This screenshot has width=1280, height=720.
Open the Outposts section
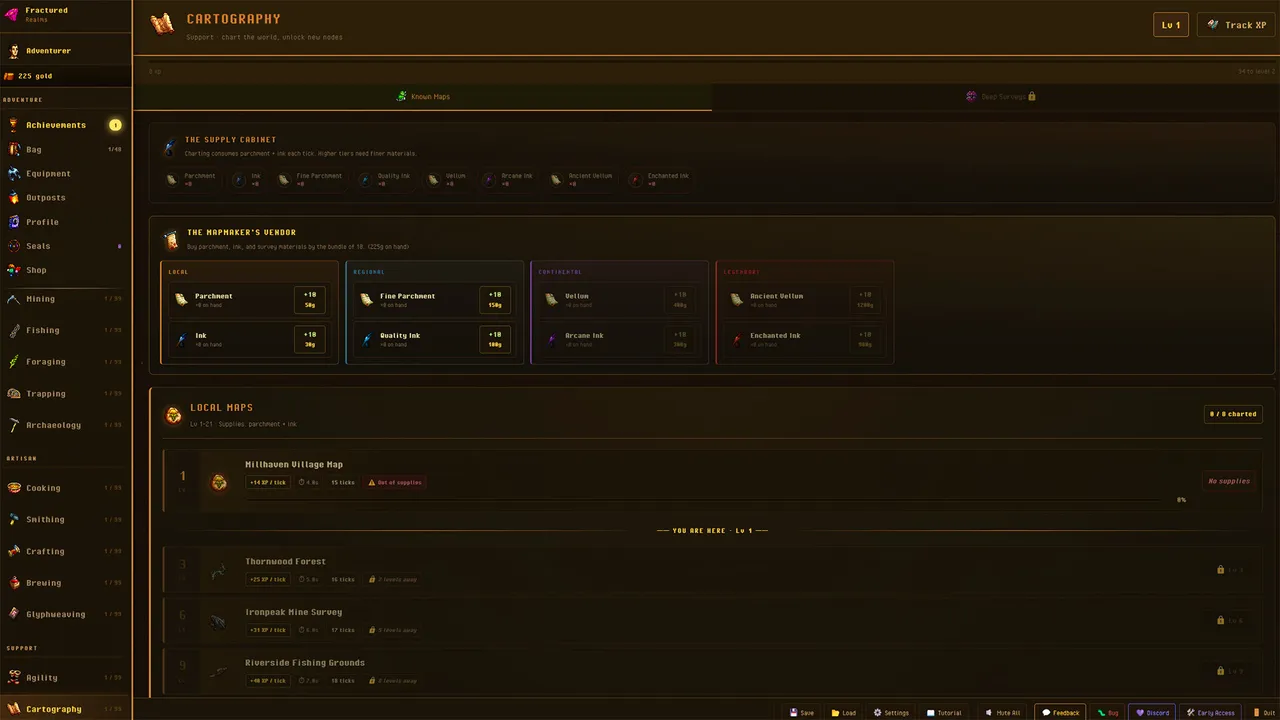[x=65, y=197]
